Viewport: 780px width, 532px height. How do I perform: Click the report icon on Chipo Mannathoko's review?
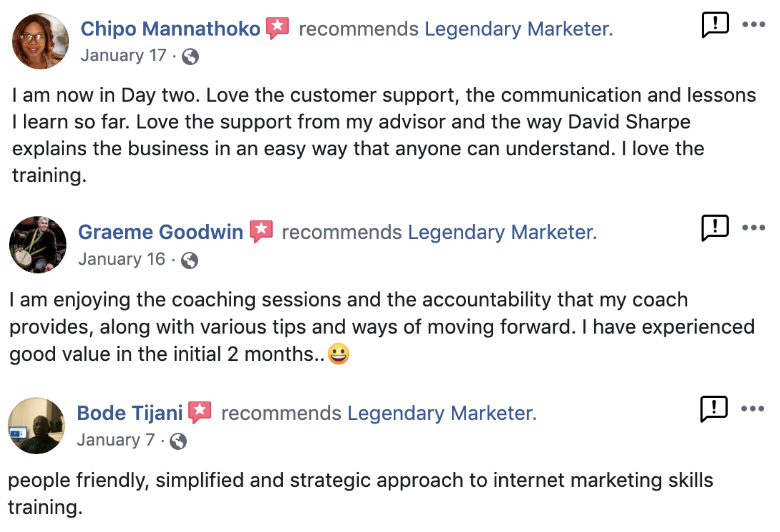[715, 25]
